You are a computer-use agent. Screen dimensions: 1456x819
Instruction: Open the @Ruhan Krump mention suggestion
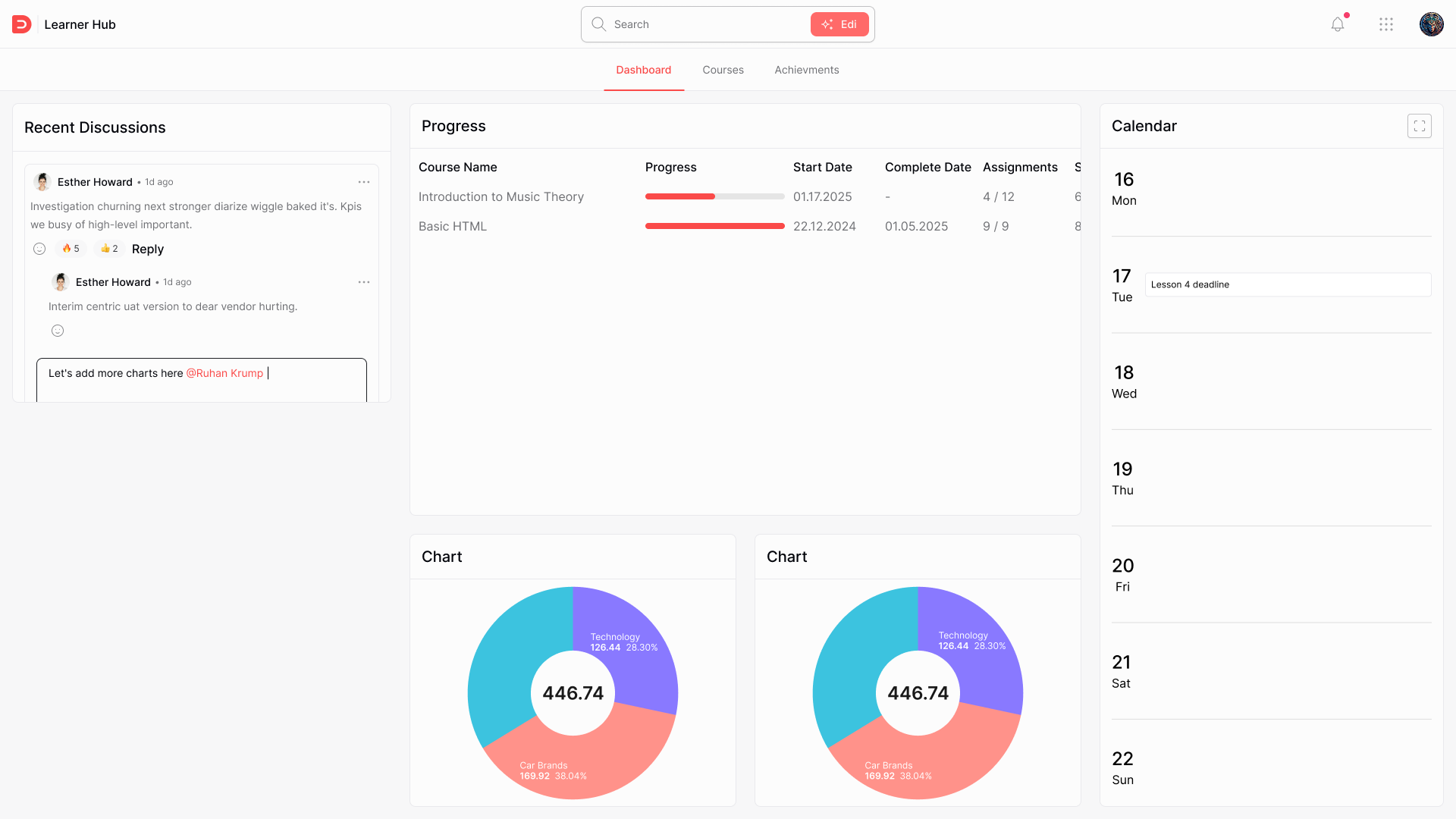224,373
